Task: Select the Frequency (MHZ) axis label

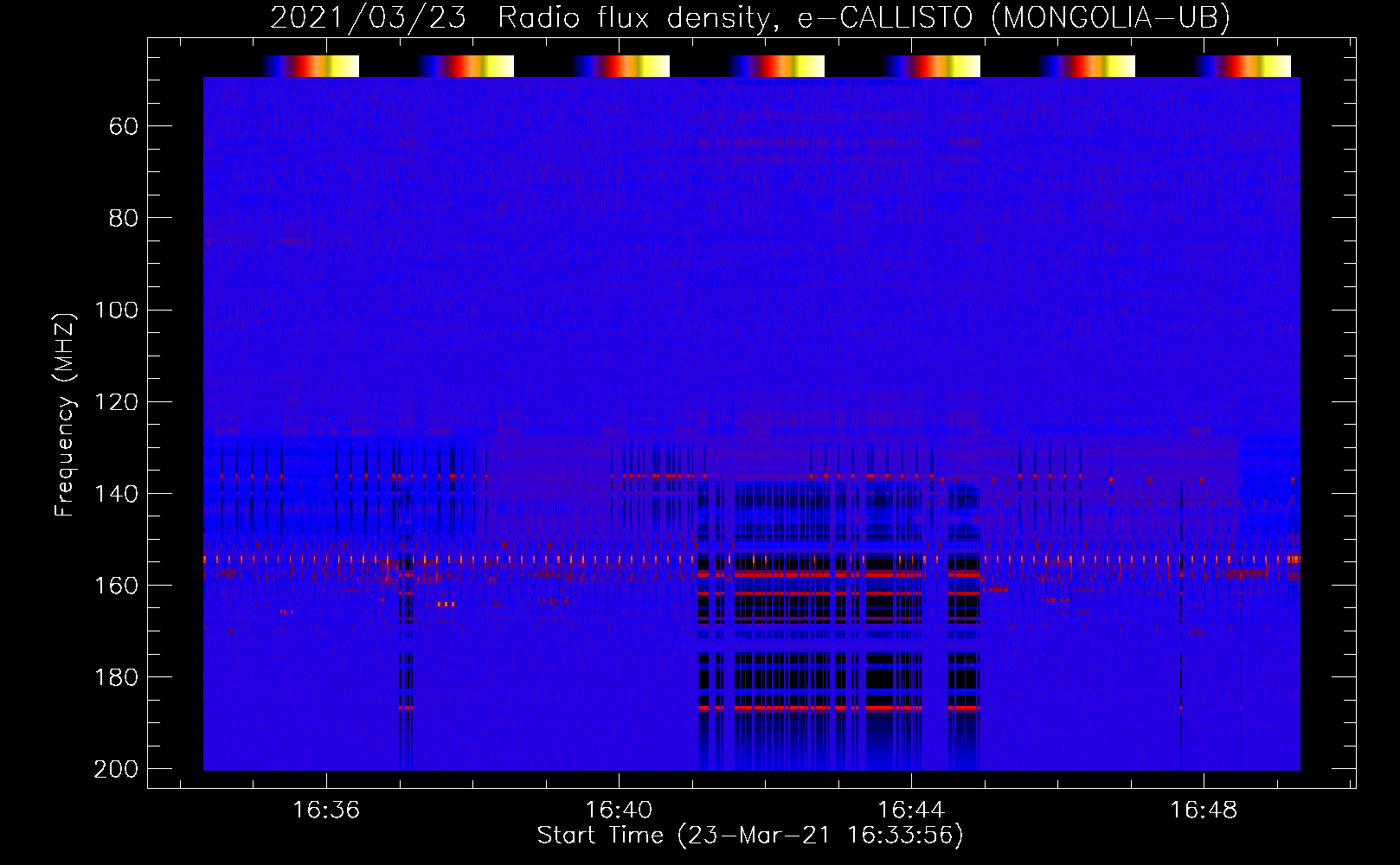Action: [x=65, y=414]
